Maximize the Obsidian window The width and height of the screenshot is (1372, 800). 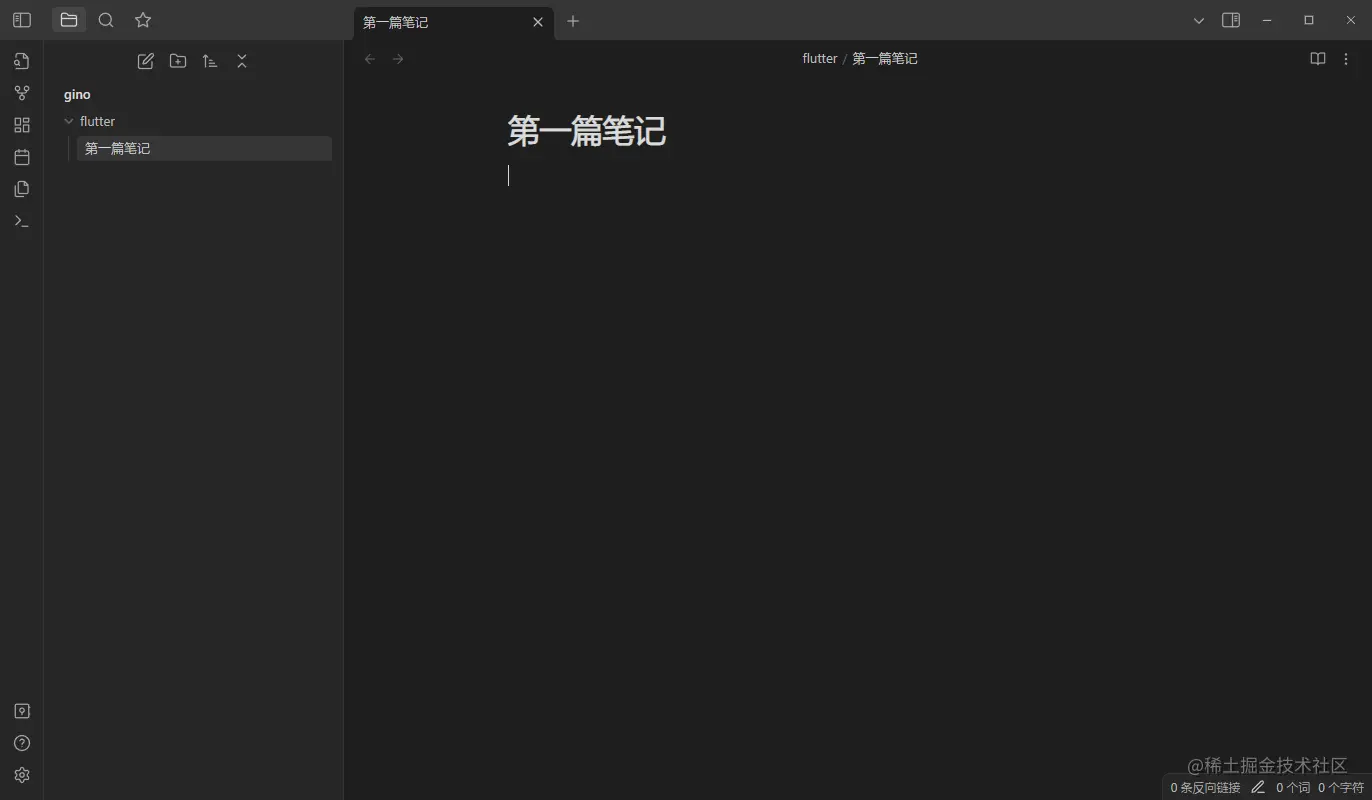pos(1309,20)
